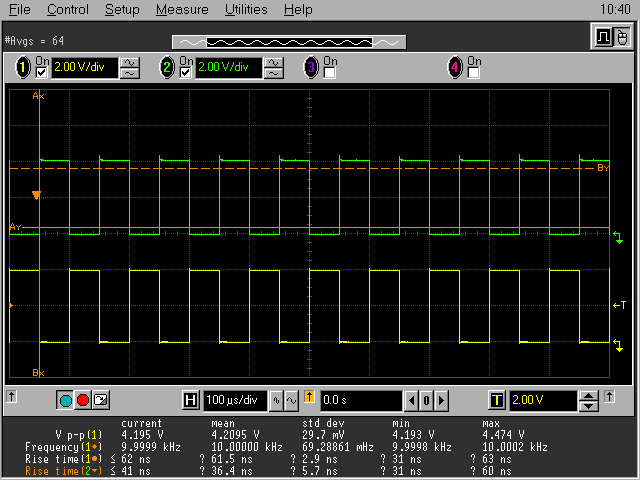Click the Channel 4 number button
This screenshot has width=640, height=480.
456,68
